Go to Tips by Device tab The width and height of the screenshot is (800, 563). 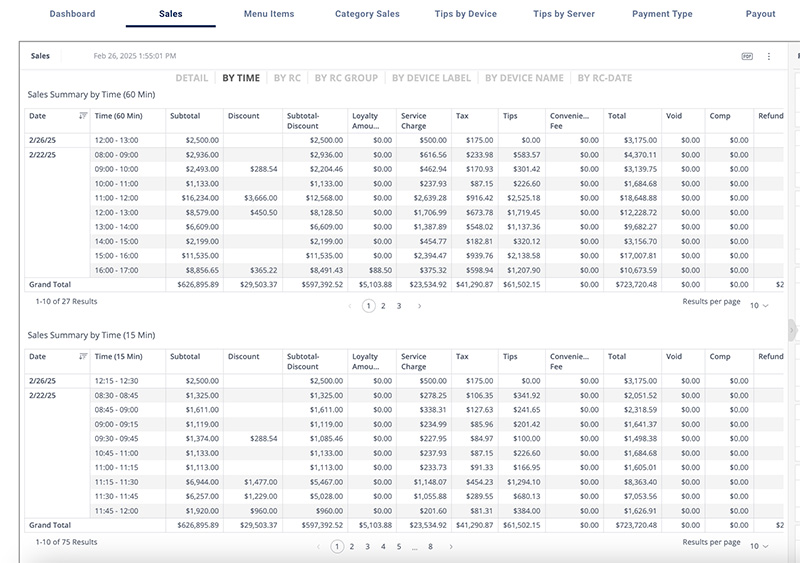[466, 14]
